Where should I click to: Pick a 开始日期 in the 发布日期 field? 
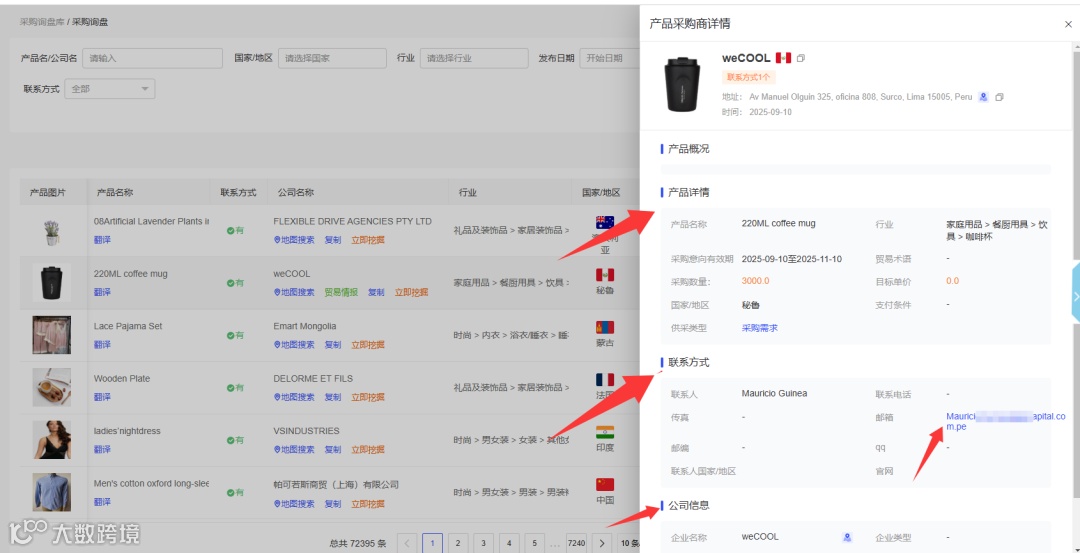[610, 59]
